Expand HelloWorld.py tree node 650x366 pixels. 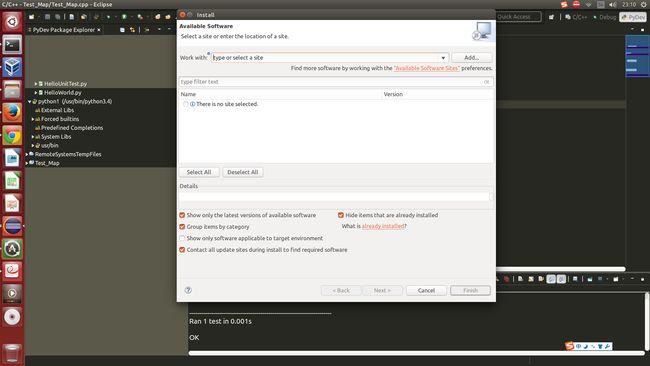pyautogui.click(x=36, y=92)
